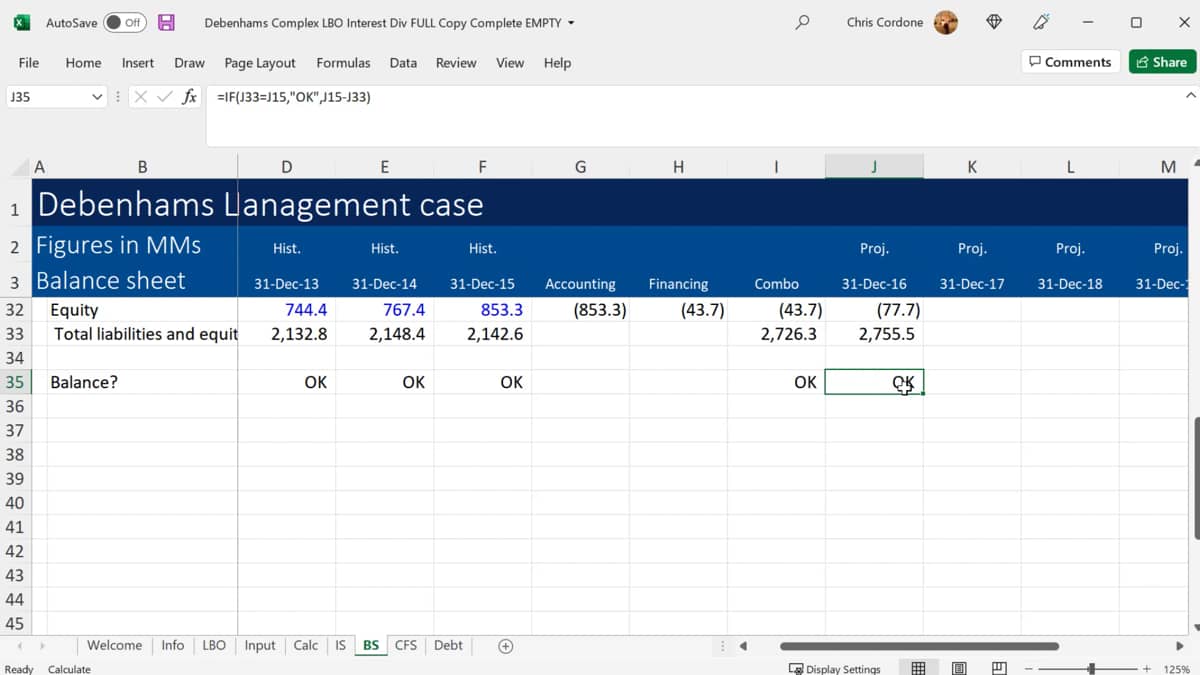Click the (853.3) Accounting cell
Screen dimensions: 1200x675
581,310
